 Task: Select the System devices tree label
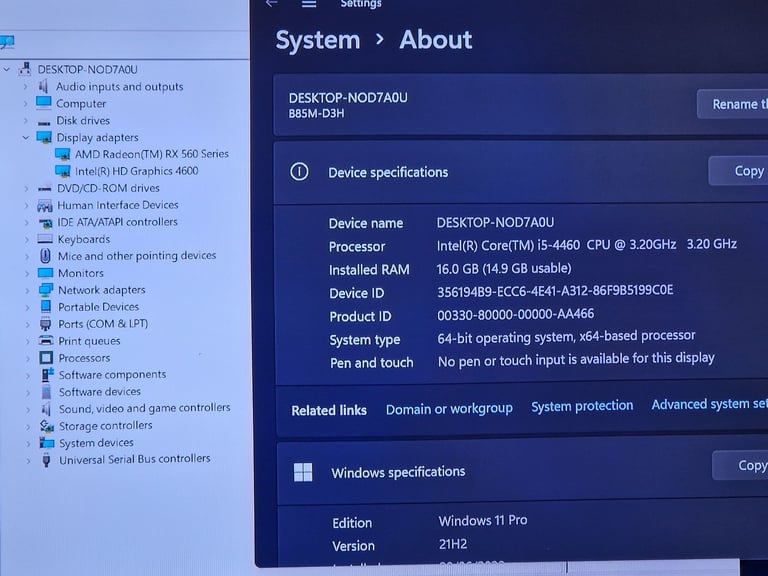coord(96,443)
